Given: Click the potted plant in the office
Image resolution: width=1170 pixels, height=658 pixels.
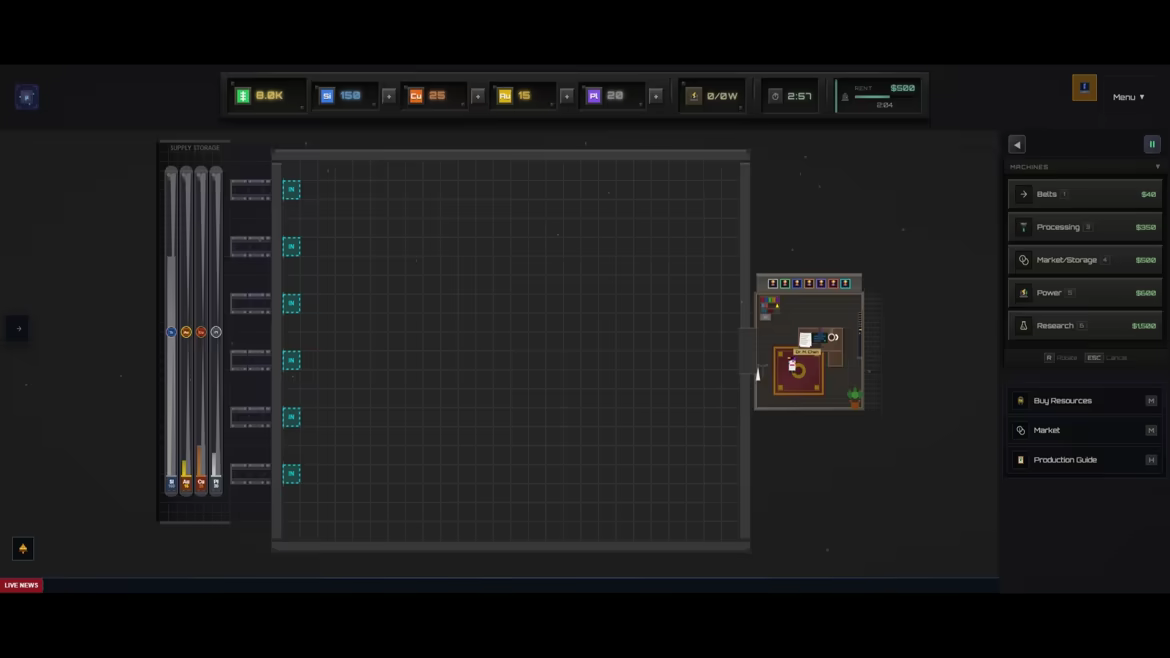Looking at the screenshot, I should [854, 398].
